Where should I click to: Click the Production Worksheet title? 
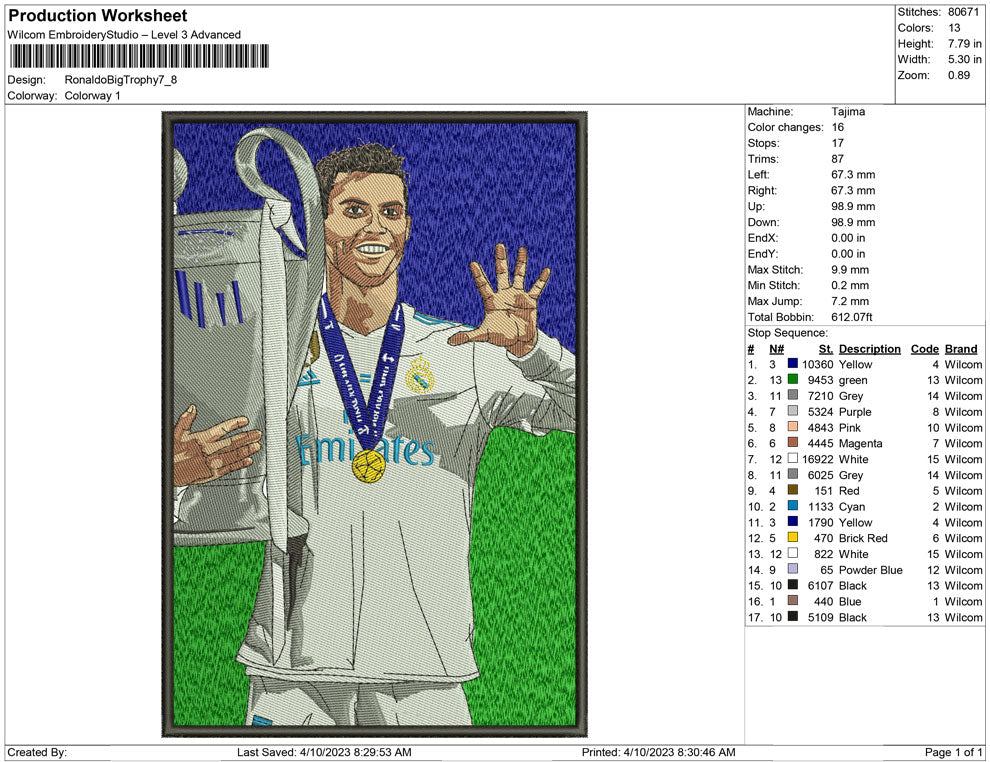click(98, 16)
